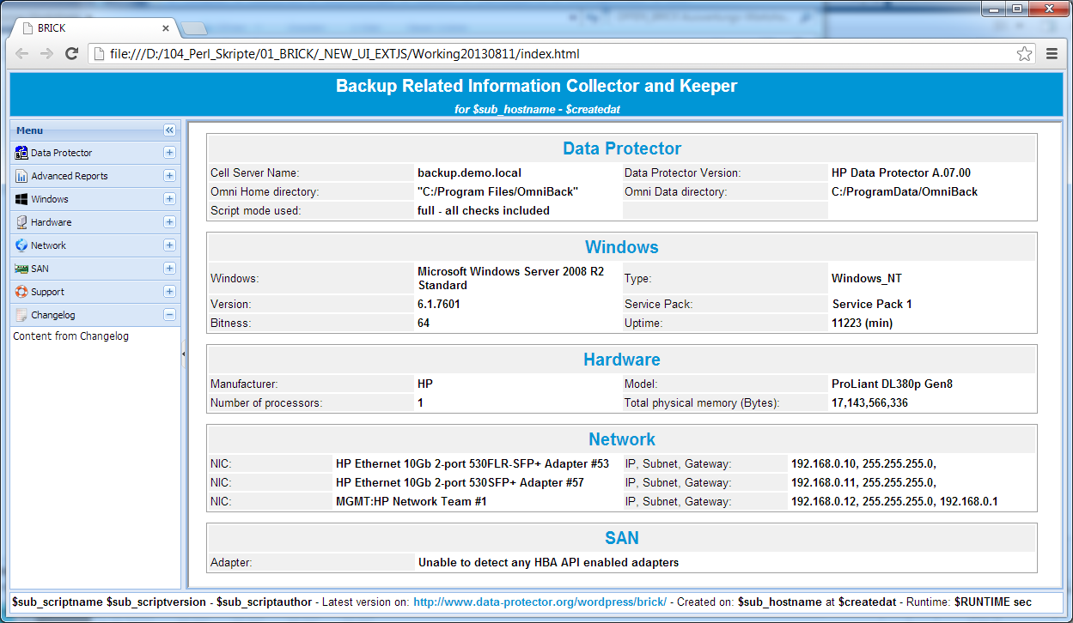Viewport: 1073px width, 623px height.
Task: Collapse the Menu side panel
Action: (x=169, y=130)
